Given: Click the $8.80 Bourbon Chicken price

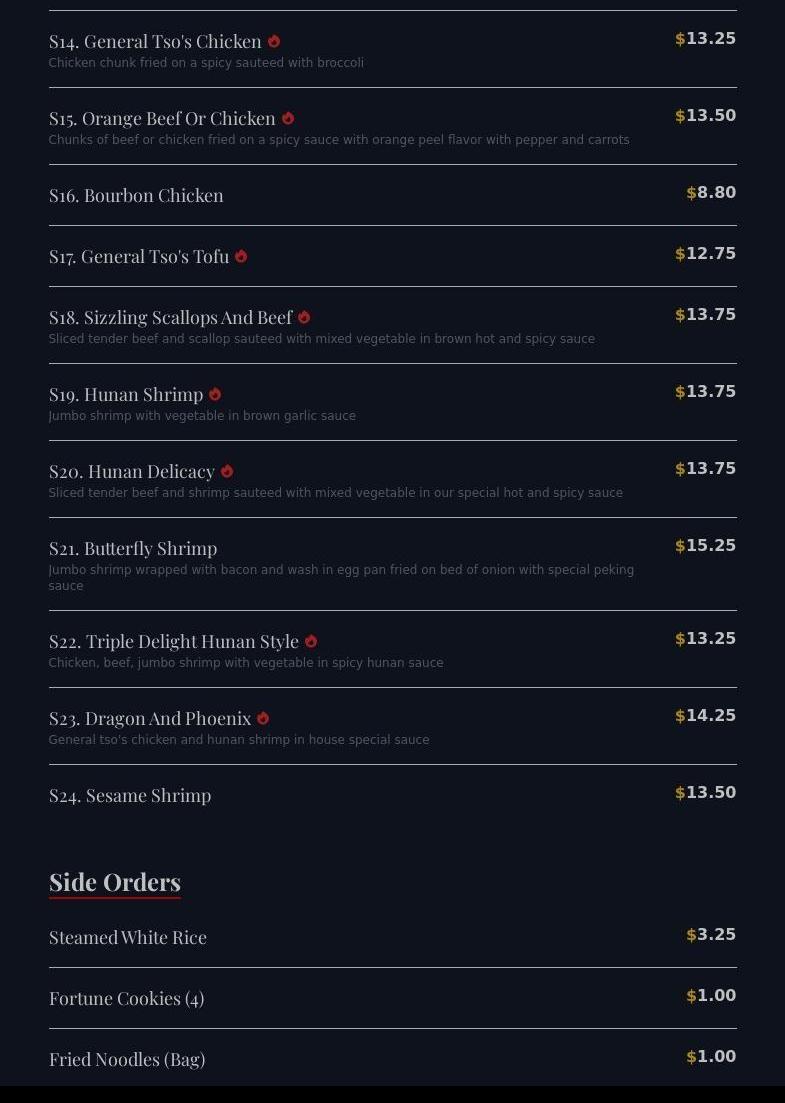Looking at the screenshot, I should 711,193.
